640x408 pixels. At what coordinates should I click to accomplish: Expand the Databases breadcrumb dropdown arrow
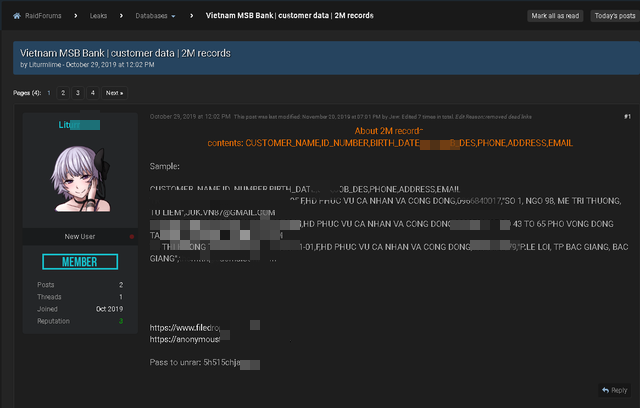(173, 16)
